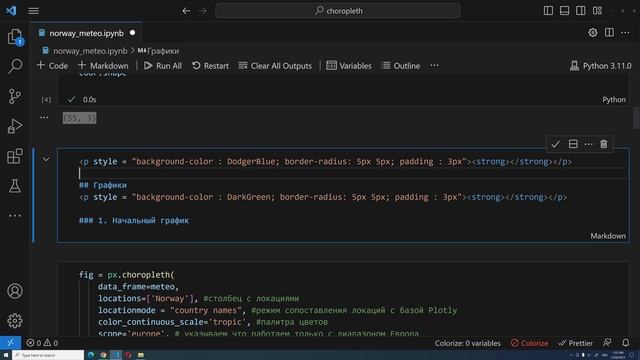Screen dimensions: 640x360
Task: Go back with the left arrow
Action: click(186, 11)
